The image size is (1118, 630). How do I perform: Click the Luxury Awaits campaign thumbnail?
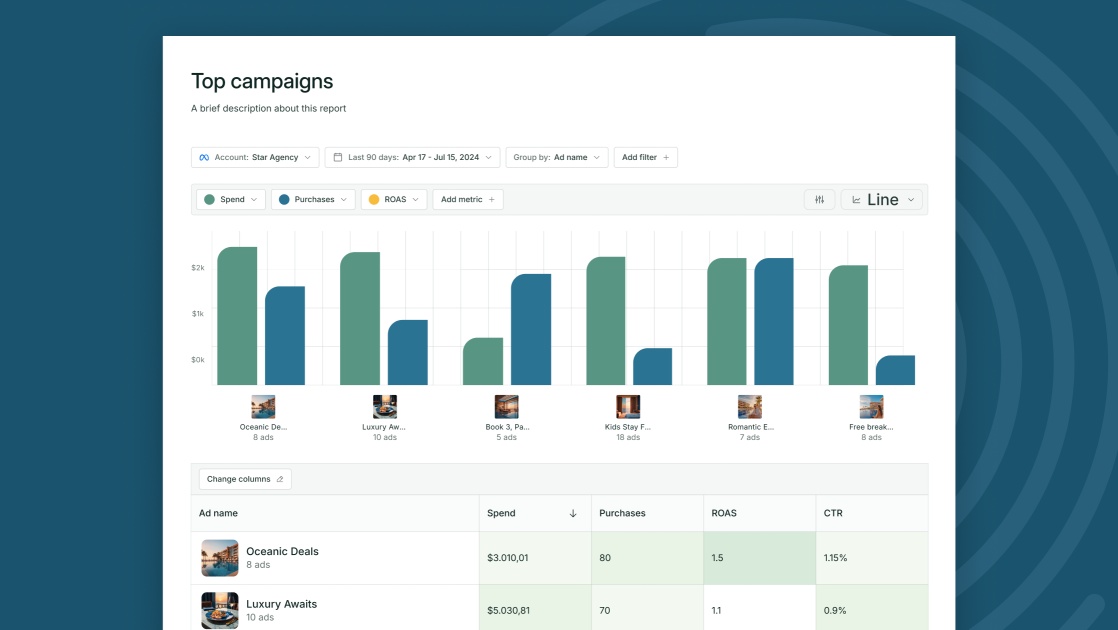[220, 610]
